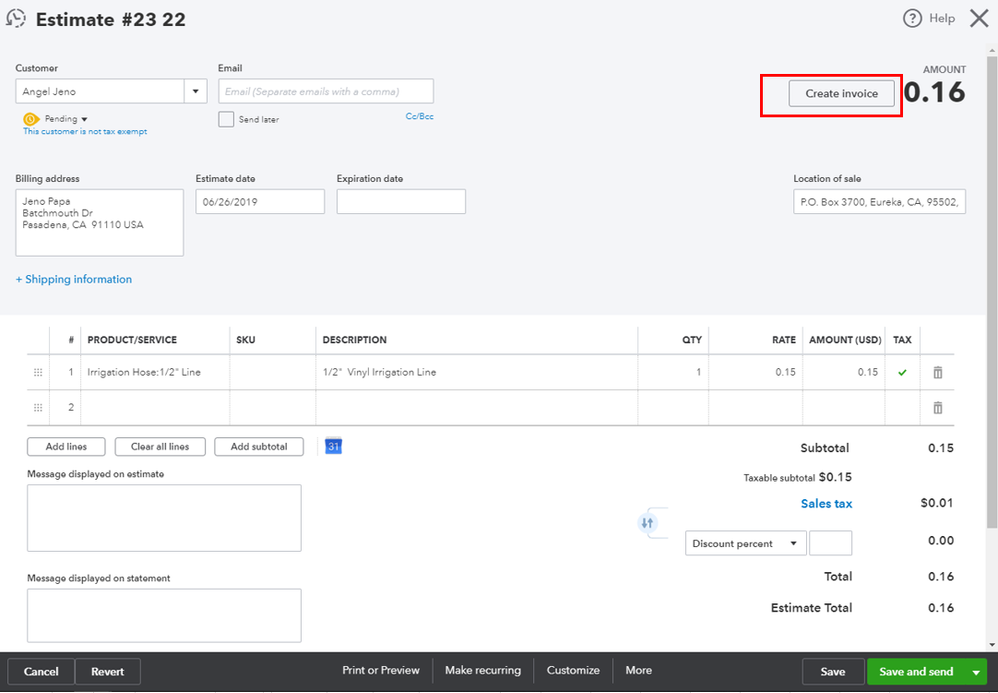Image resolution: width=998 pixels, height=693 pixels.
Task: Open the Sales tax link
Action: click(826, 504)
